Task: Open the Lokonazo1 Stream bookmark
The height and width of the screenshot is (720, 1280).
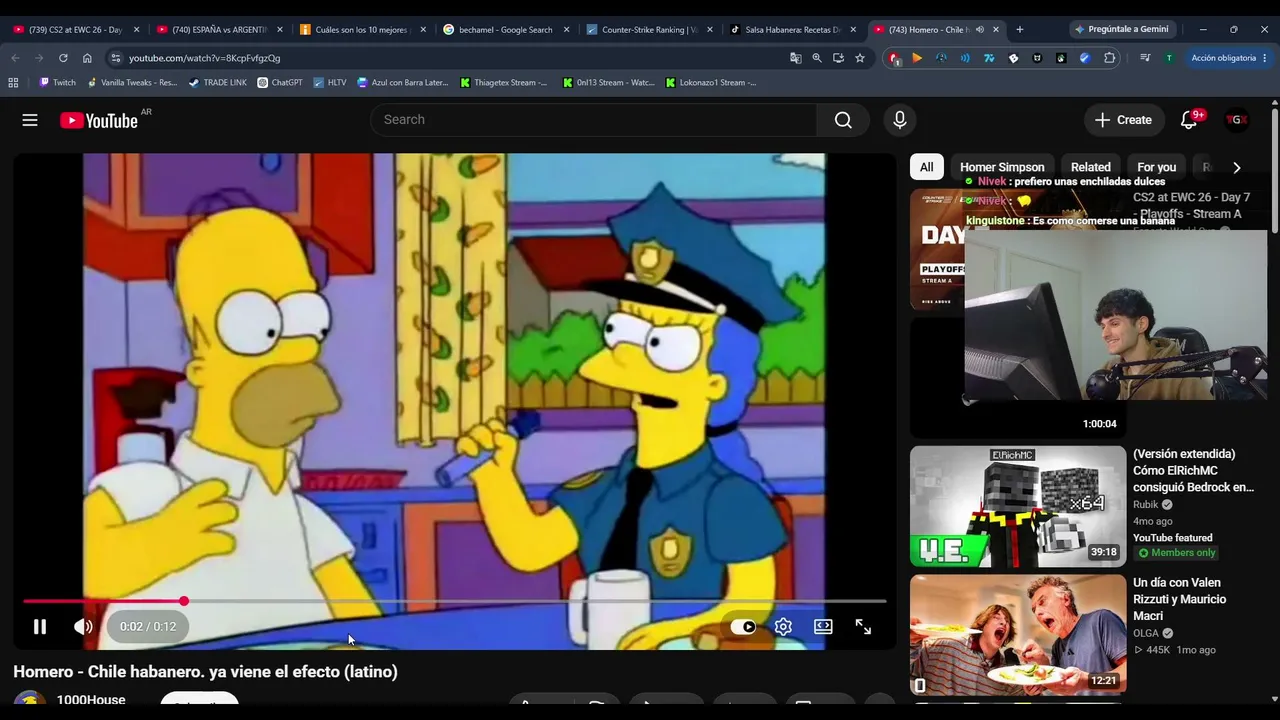Action: tap(710, 83)
